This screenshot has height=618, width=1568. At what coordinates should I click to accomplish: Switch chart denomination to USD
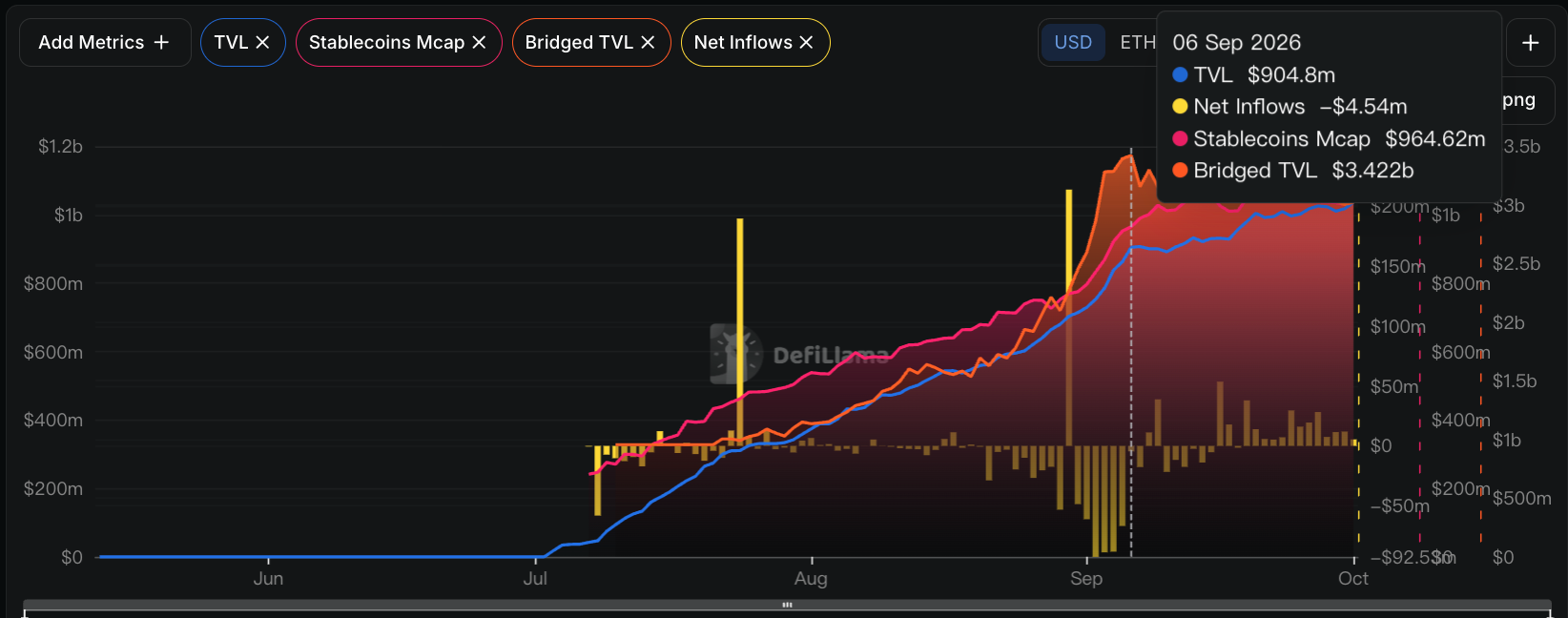[1073, 43]
